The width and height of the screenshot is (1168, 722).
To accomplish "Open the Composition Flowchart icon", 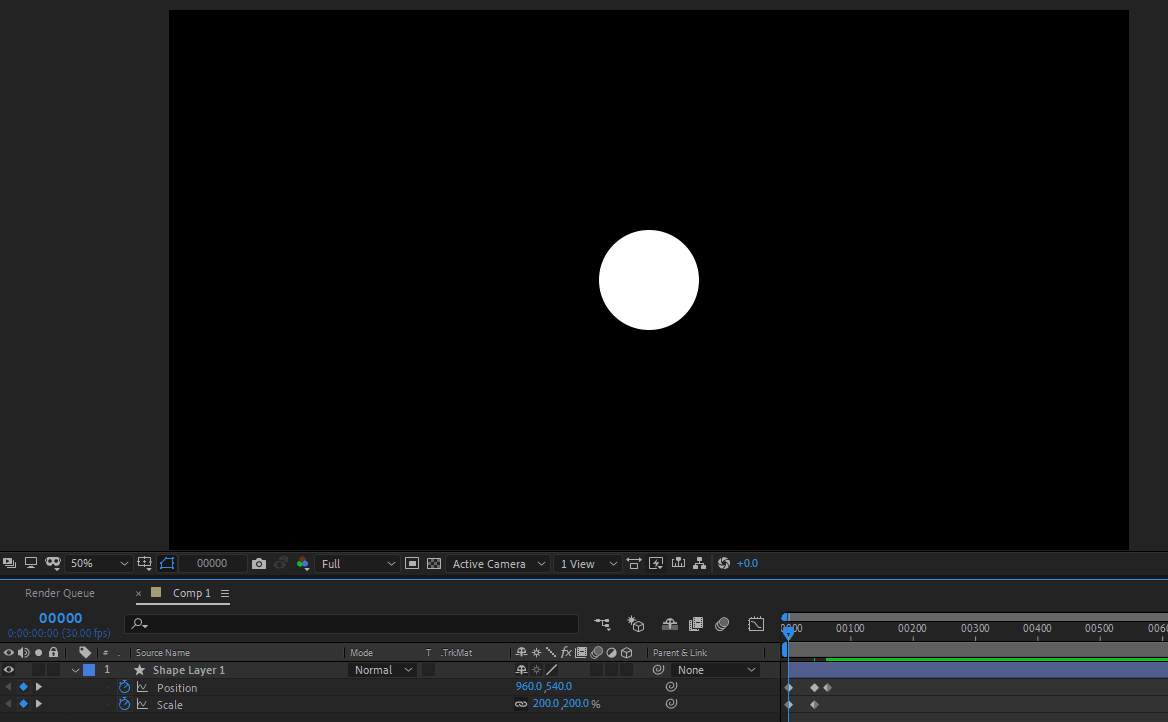I will 699,563.
